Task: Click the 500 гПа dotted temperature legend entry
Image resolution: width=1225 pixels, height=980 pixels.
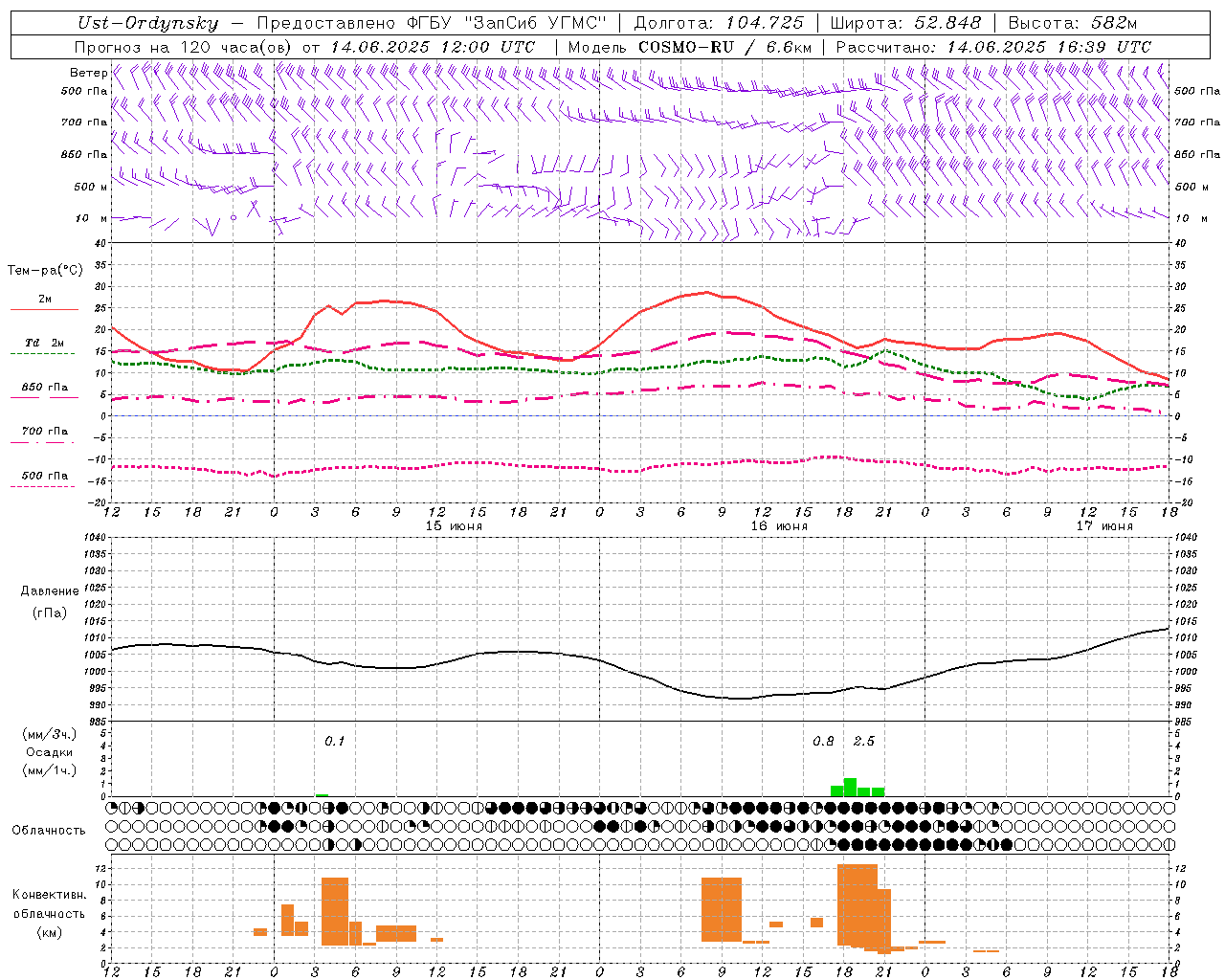Action: click(x=44, y=476)
